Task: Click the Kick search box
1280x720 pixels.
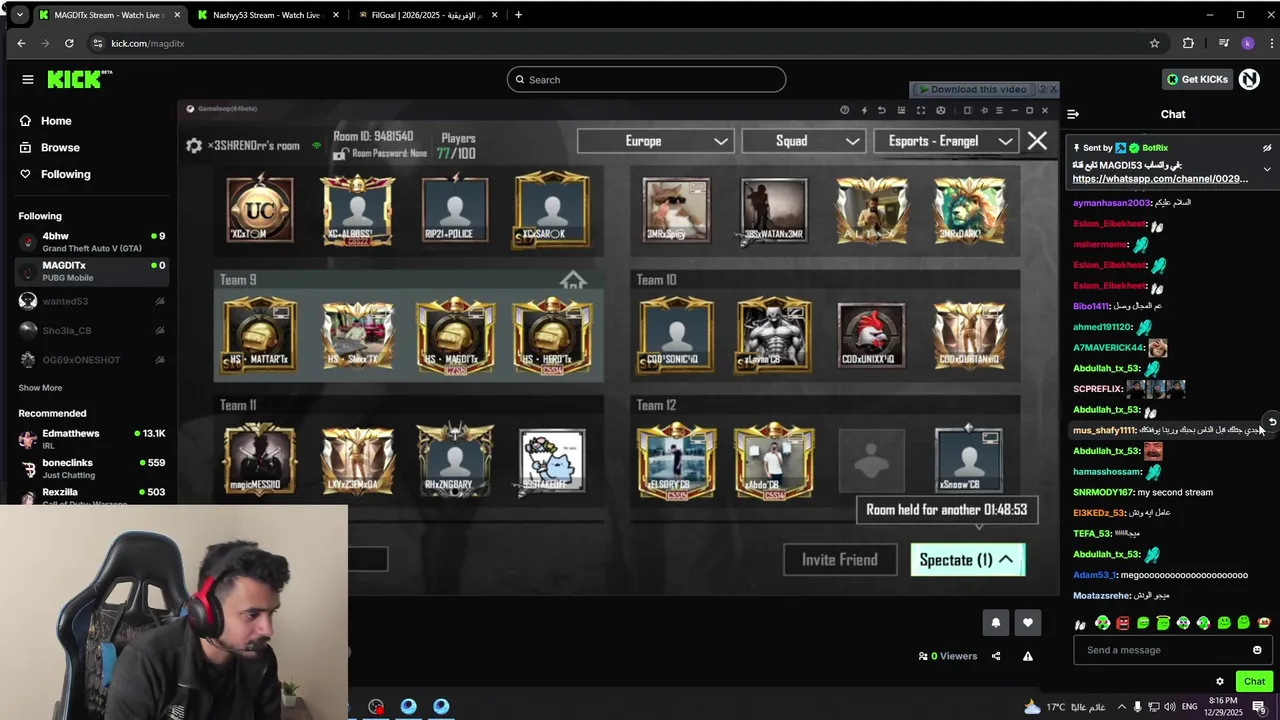Action: tap(646, 80)
